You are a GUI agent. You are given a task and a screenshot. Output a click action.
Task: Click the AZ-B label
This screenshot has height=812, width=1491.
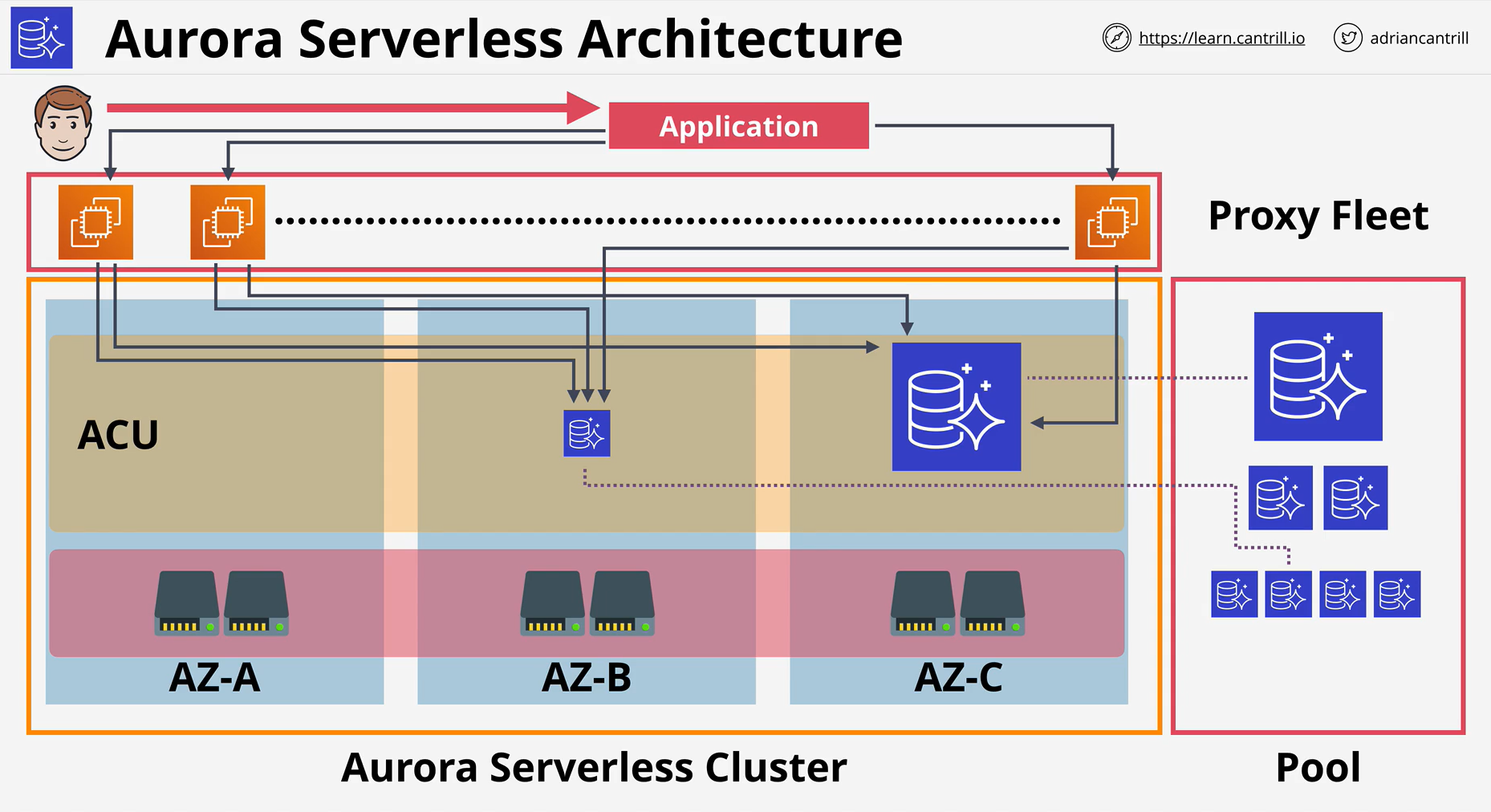587,677
